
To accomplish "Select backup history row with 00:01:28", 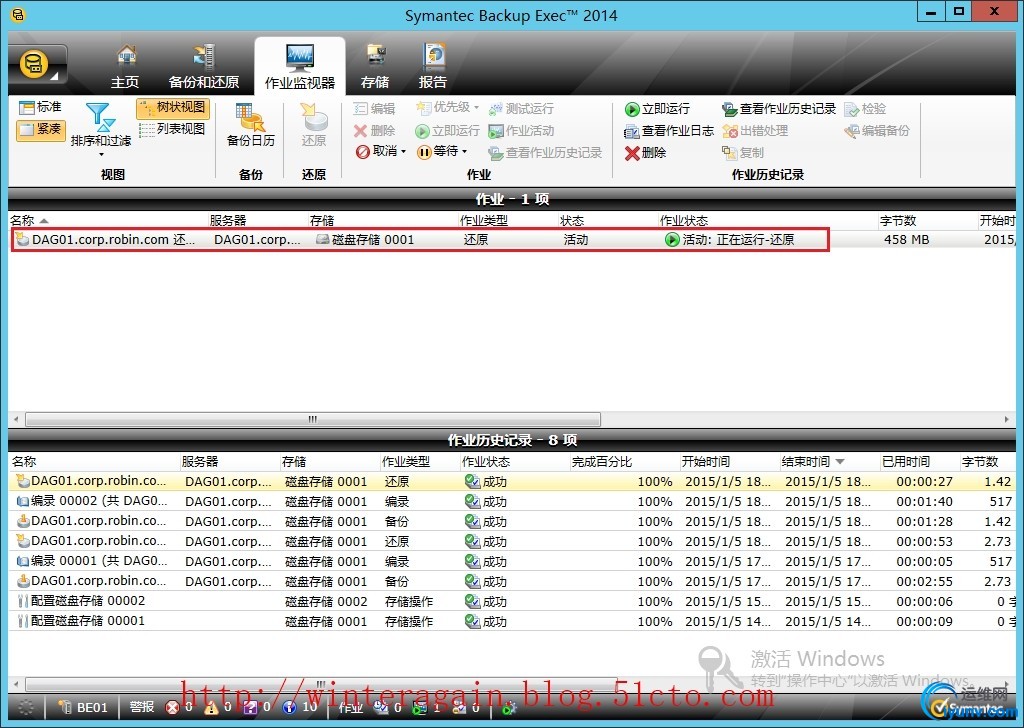I will 513,522.
